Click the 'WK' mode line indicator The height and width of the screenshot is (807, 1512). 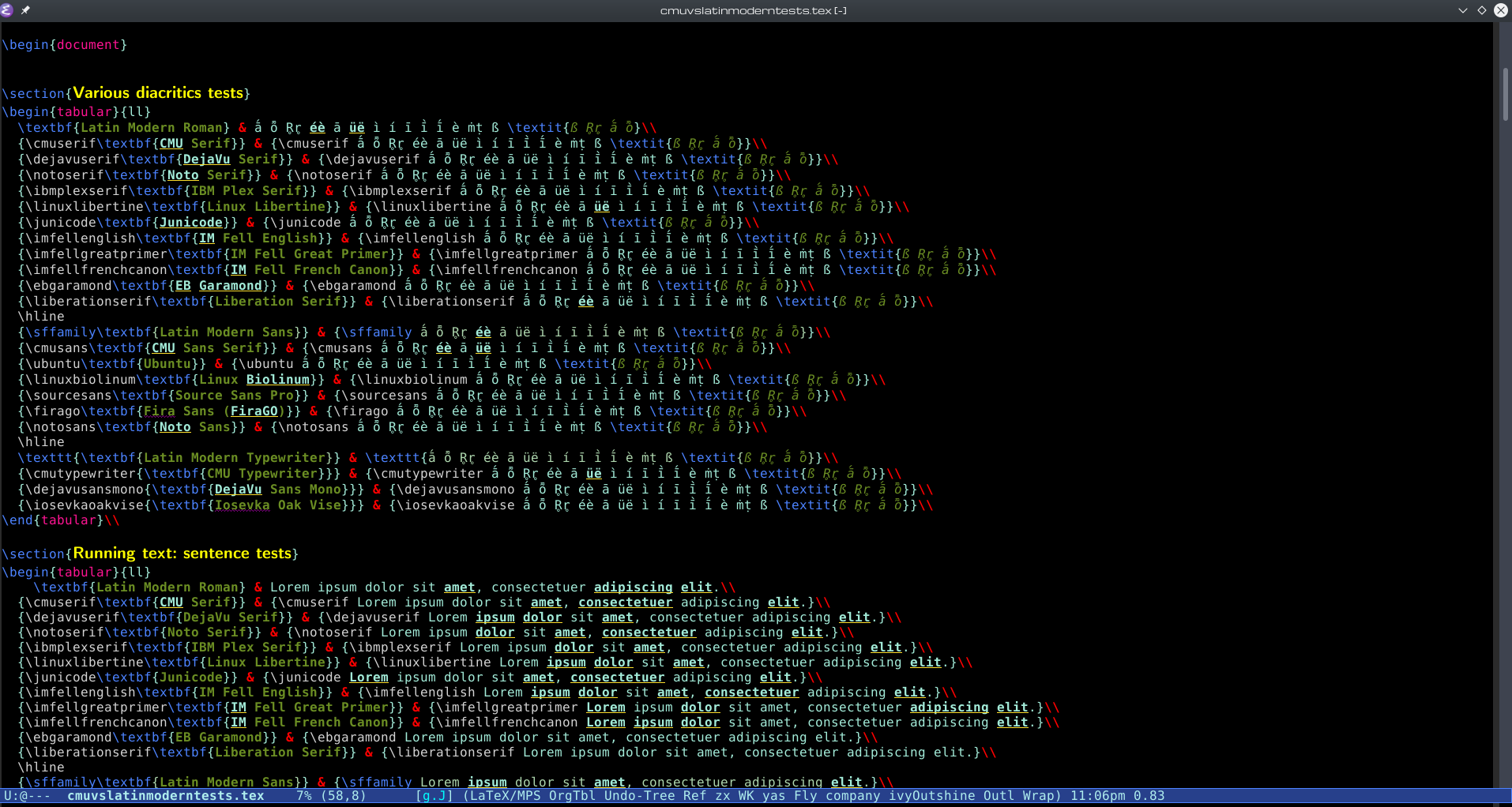pos(747,796)
